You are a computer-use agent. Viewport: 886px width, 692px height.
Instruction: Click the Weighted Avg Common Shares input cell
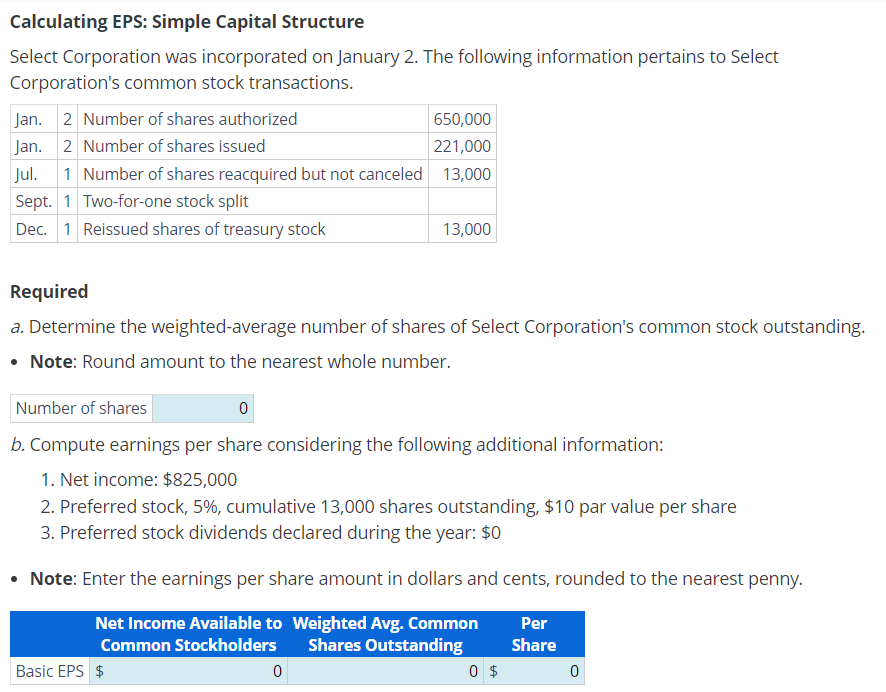click(x=385, y=671)
